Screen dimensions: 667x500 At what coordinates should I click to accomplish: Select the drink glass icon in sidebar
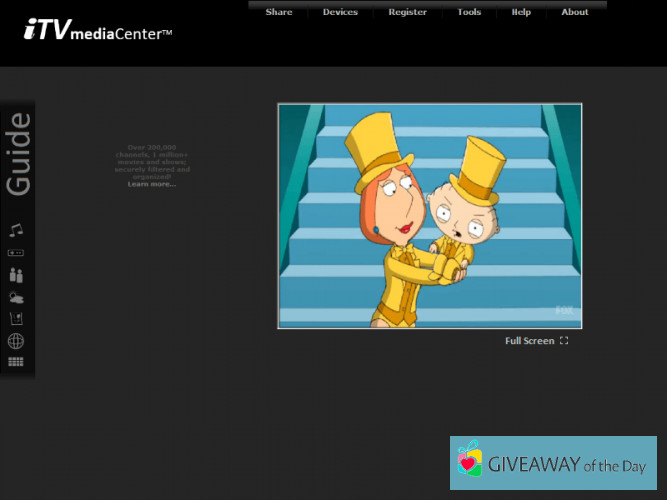16,319
